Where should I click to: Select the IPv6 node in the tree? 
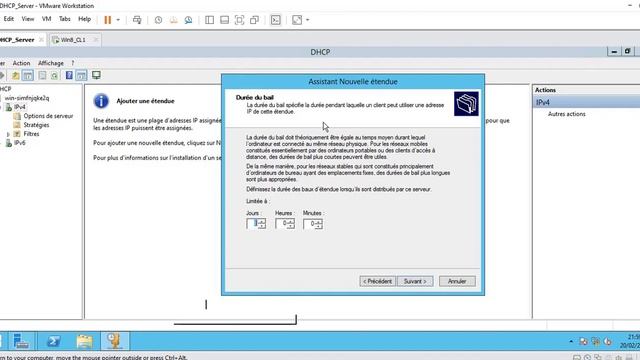point(19,143)
